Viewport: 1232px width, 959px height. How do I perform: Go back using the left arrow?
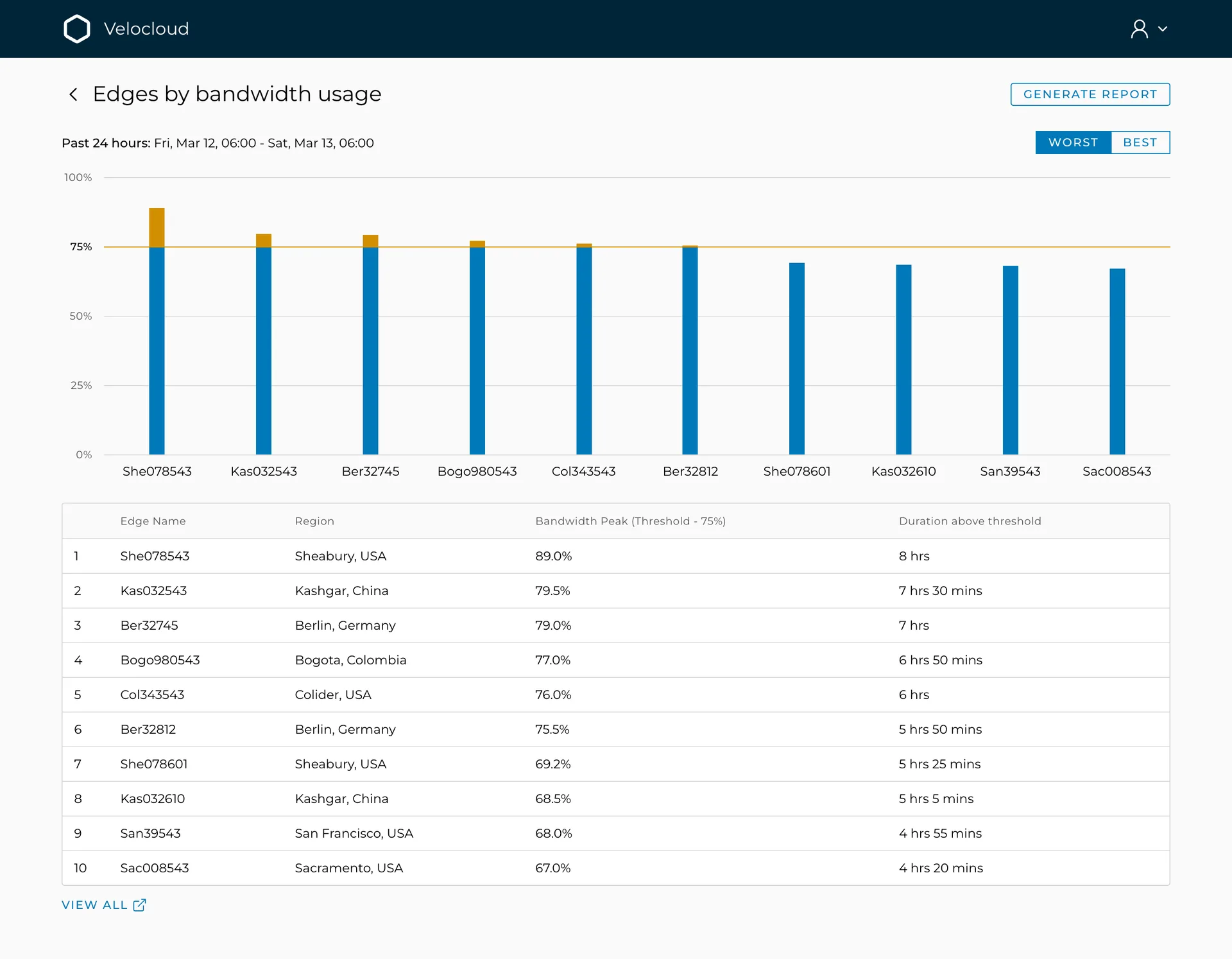(x=73, y=94)
